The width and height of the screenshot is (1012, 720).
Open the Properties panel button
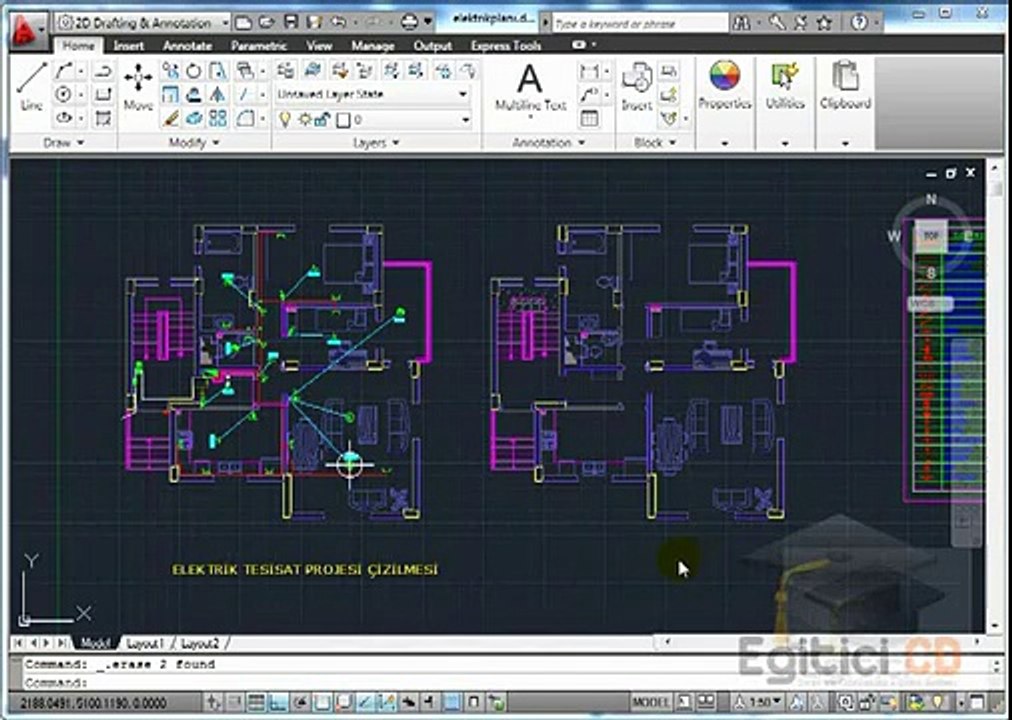[x=725, y=103]
